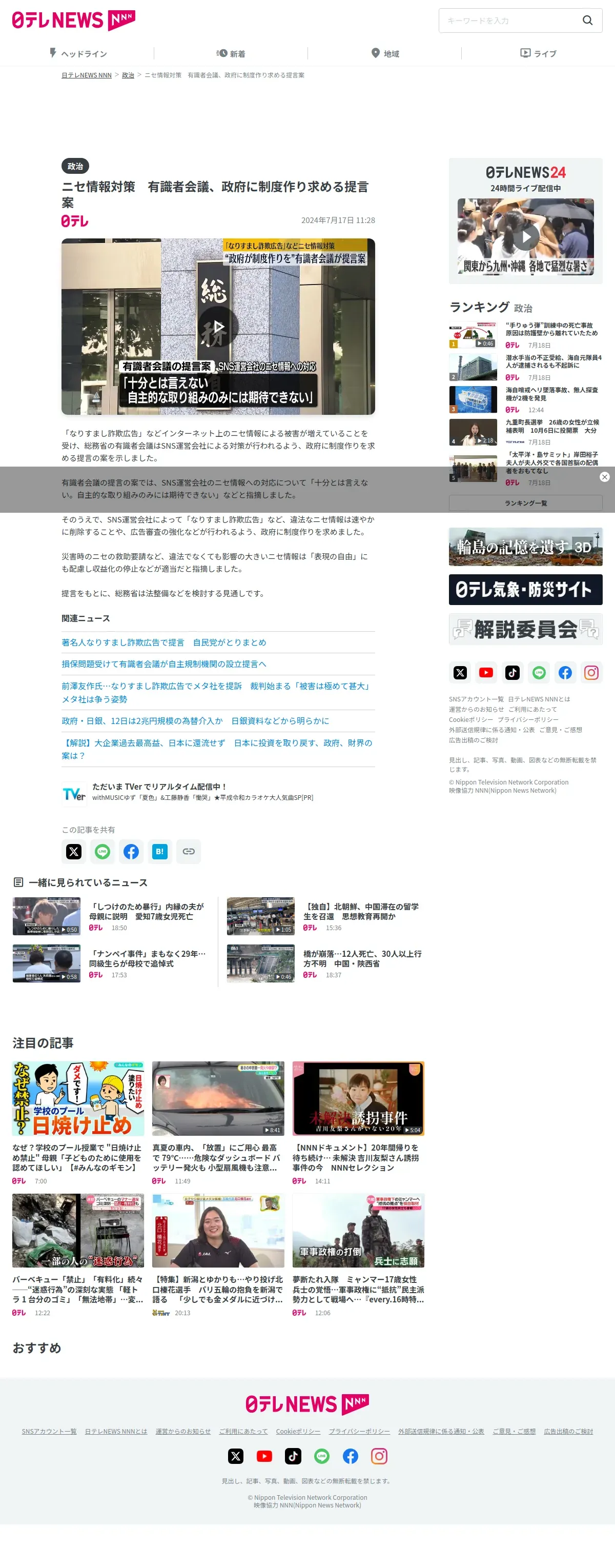Click the sidebar LINE icon
The height and width of the screenshot is (1568, 615).
pyautogui.click(x=539, y=672)
